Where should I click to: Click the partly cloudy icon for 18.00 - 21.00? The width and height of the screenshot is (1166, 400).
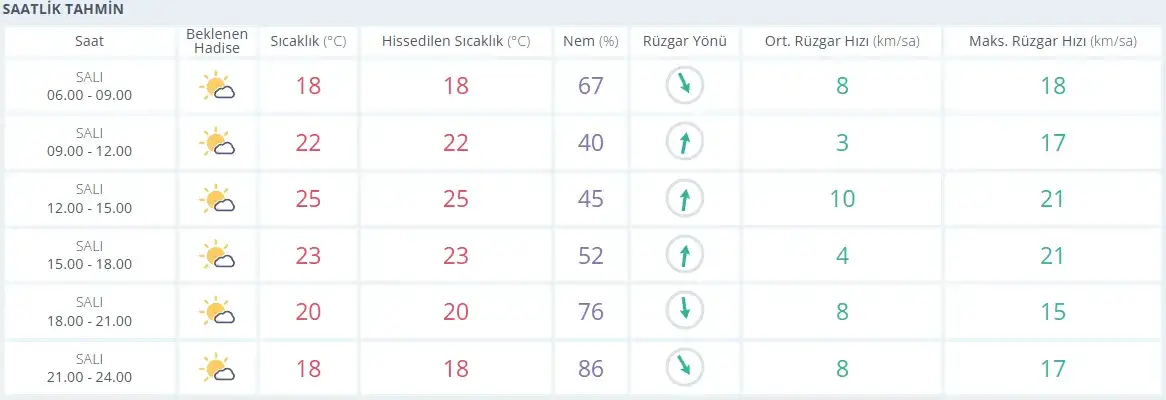[x=216, y=312]
